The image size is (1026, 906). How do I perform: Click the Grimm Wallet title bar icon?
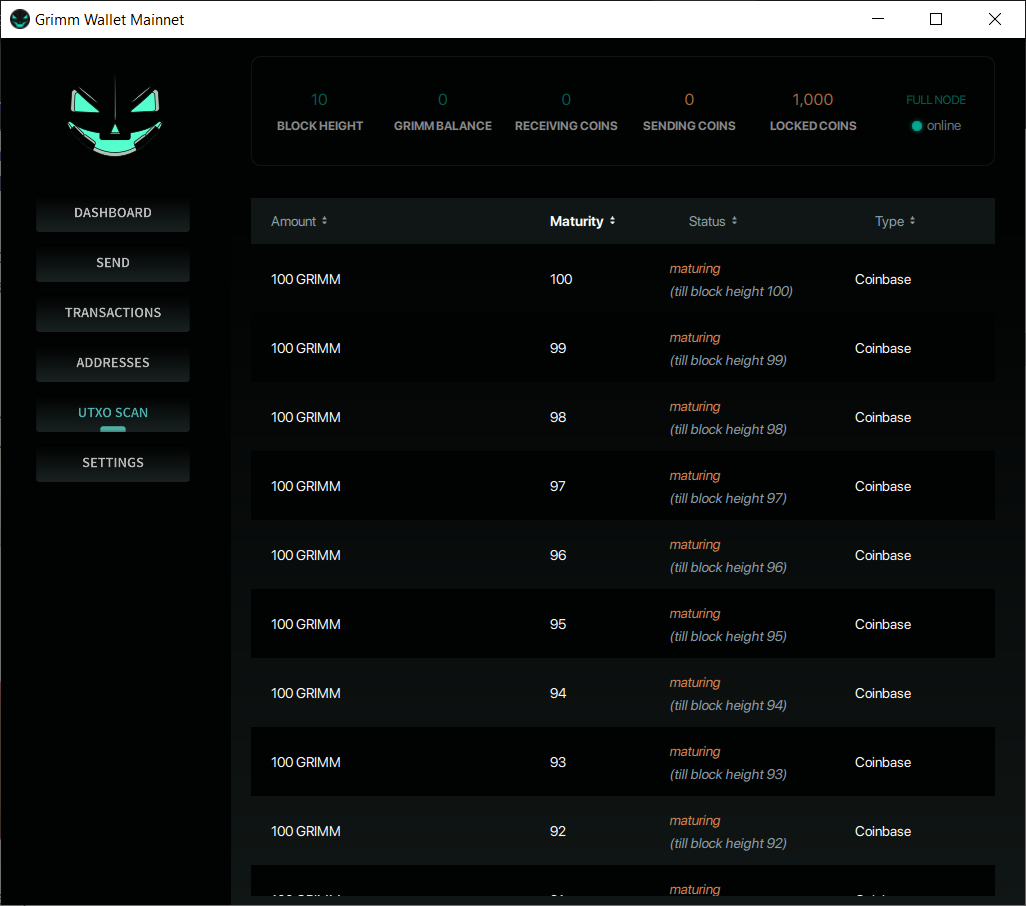pos(20,20)
